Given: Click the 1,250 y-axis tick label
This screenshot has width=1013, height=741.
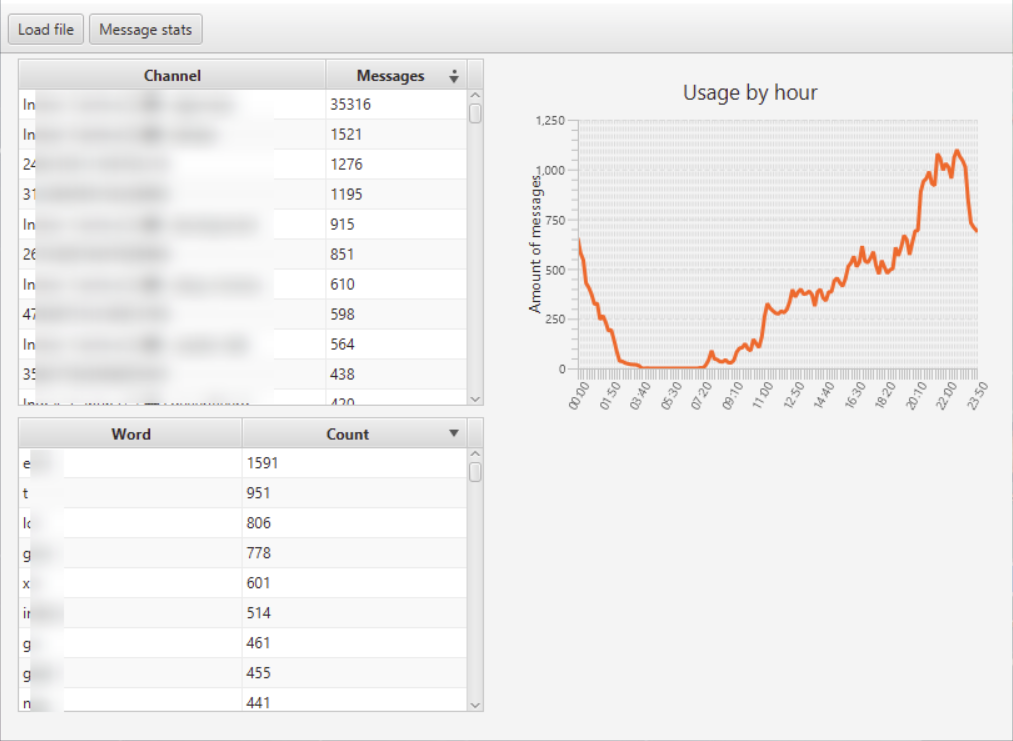Looking at the screenshot, I should point(550,121).
